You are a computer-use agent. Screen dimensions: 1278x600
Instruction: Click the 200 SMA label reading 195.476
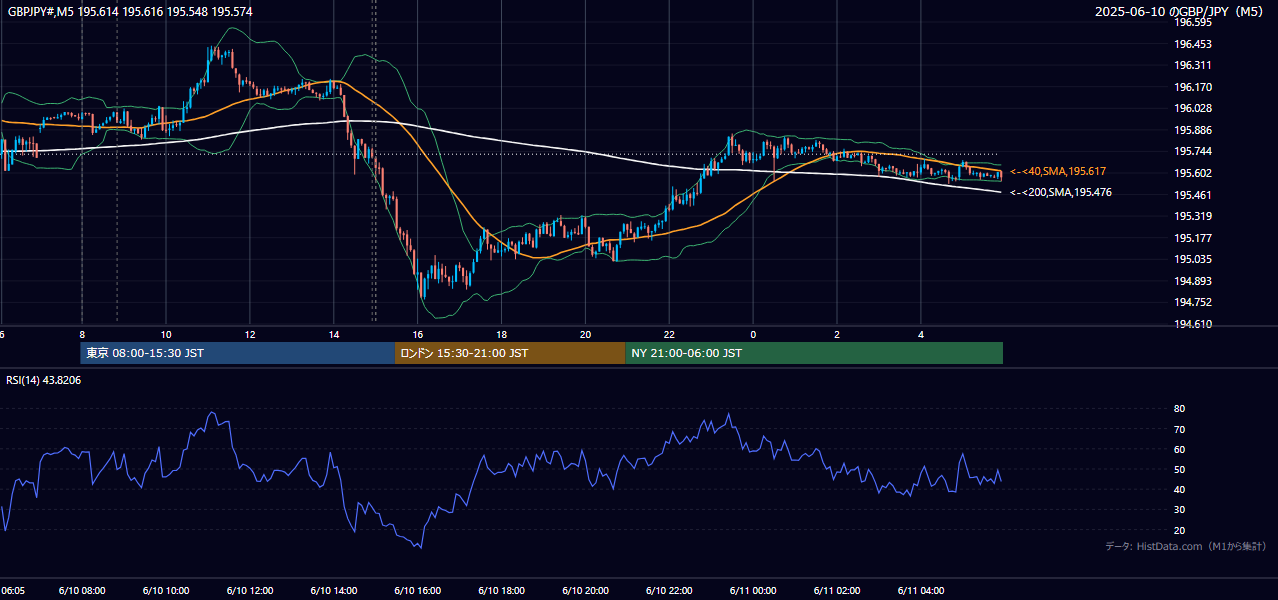click(1060, 192)
